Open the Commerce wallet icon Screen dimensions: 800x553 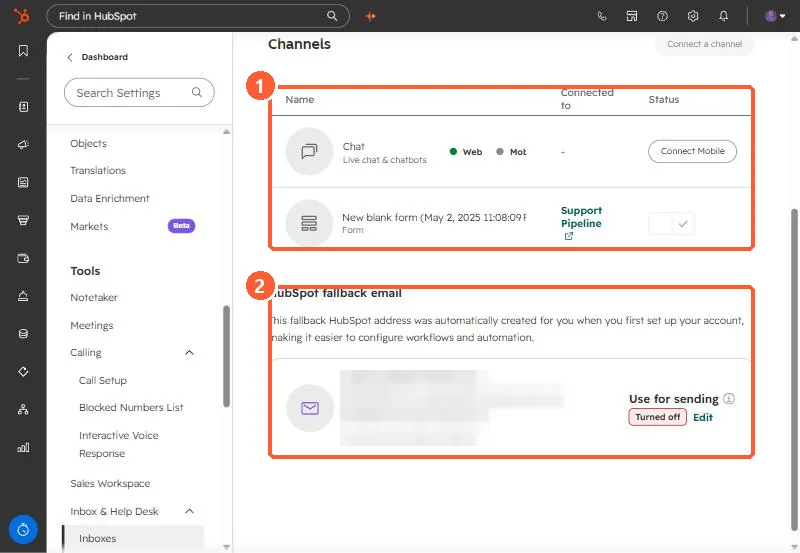23,258
